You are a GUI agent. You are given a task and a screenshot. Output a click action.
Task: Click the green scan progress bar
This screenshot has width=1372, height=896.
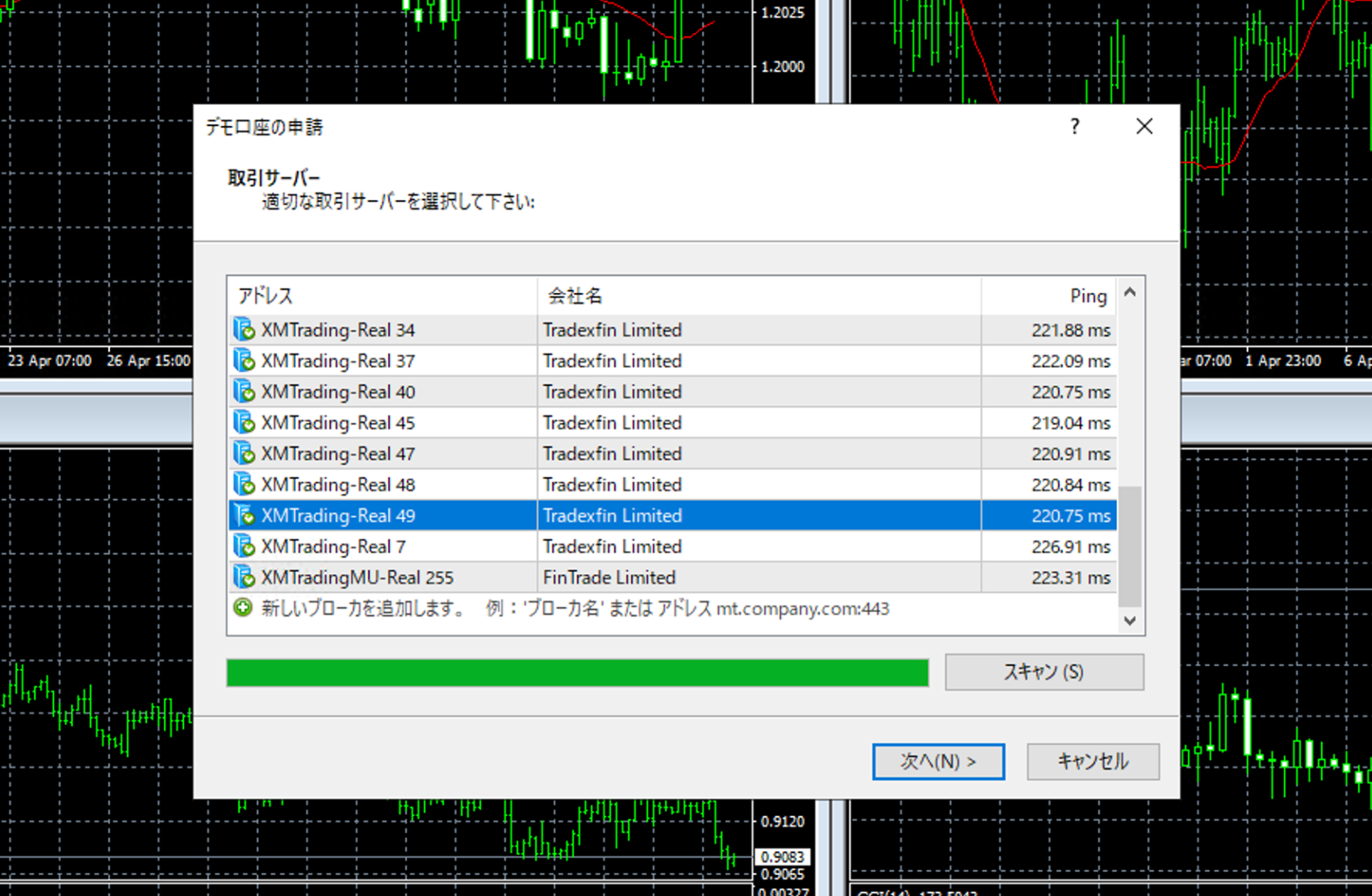577,672
